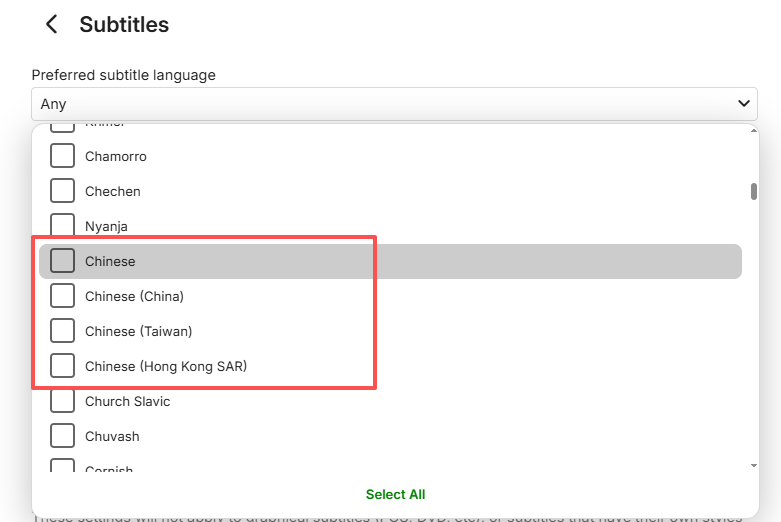781x522 pixels.
Task: Check the Chuvash checkbox
Action: pyautogui.click(x=62, y=436)
